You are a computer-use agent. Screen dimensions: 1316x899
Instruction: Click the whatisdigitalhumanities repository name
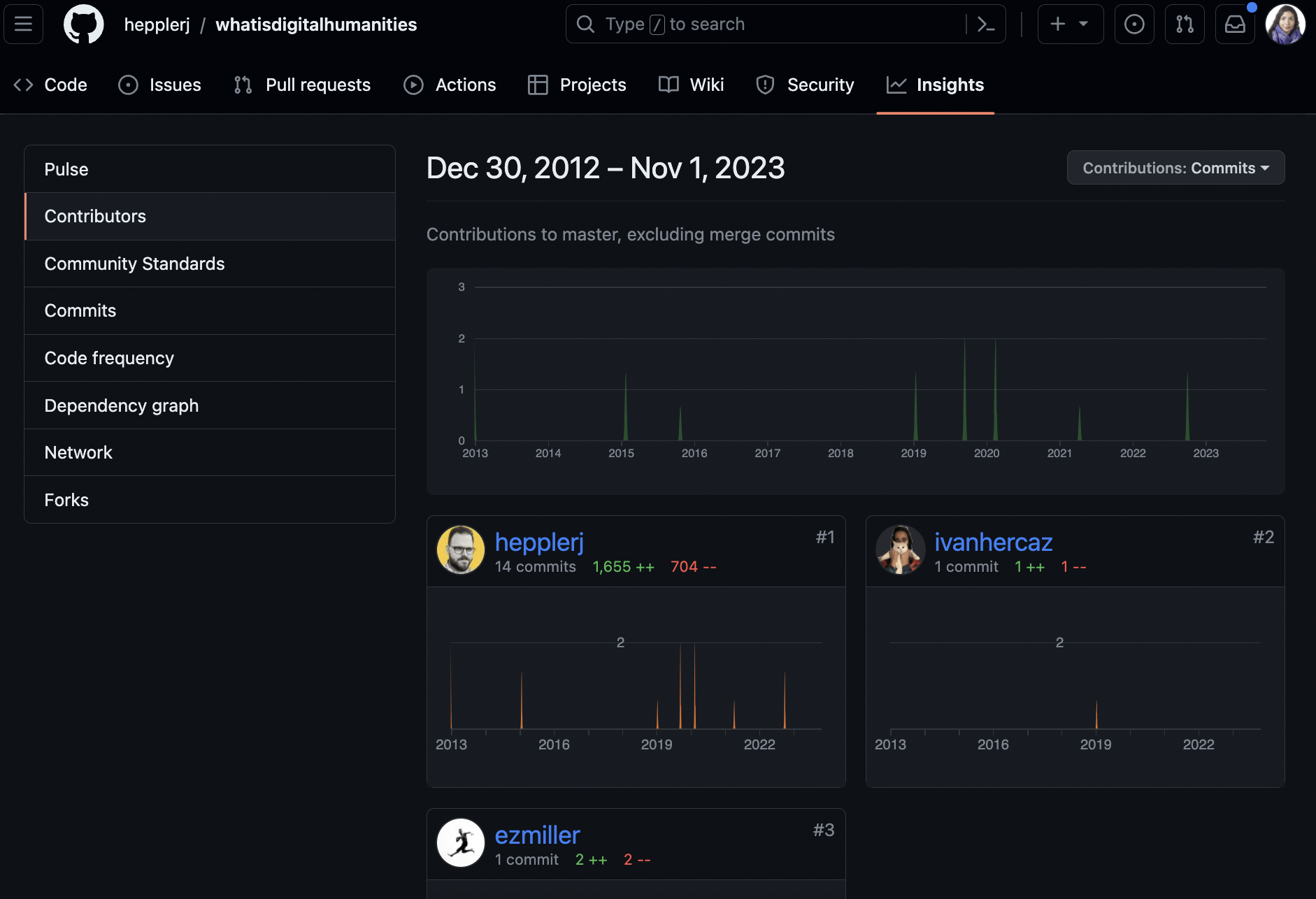click(x=316, y=24)
